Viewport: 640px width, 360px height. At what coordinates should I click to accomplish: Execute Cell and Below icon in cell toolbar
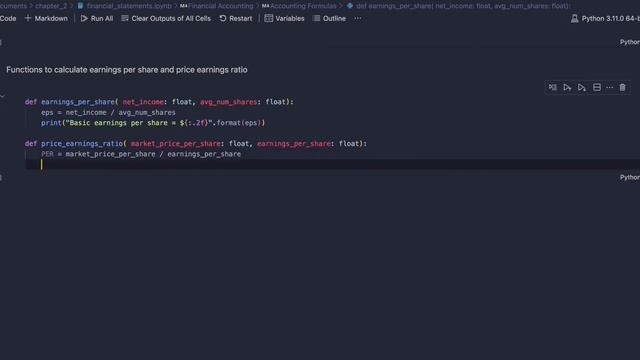click(x=582, y=87)
